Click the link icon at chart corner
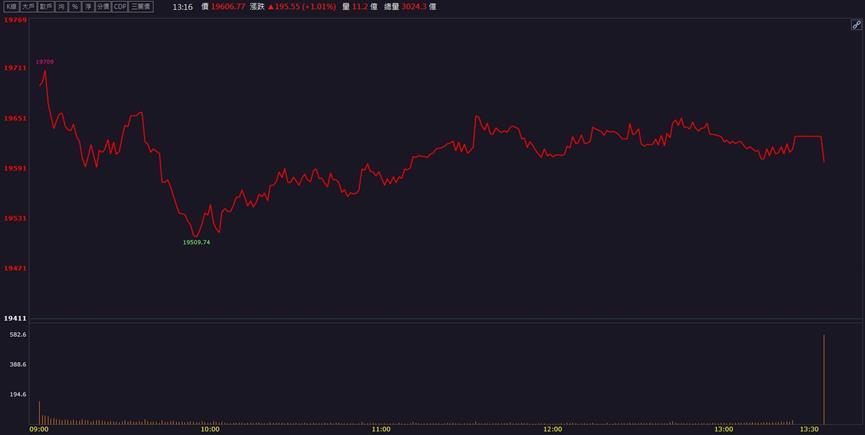865x435 pixels. point(857,24)
